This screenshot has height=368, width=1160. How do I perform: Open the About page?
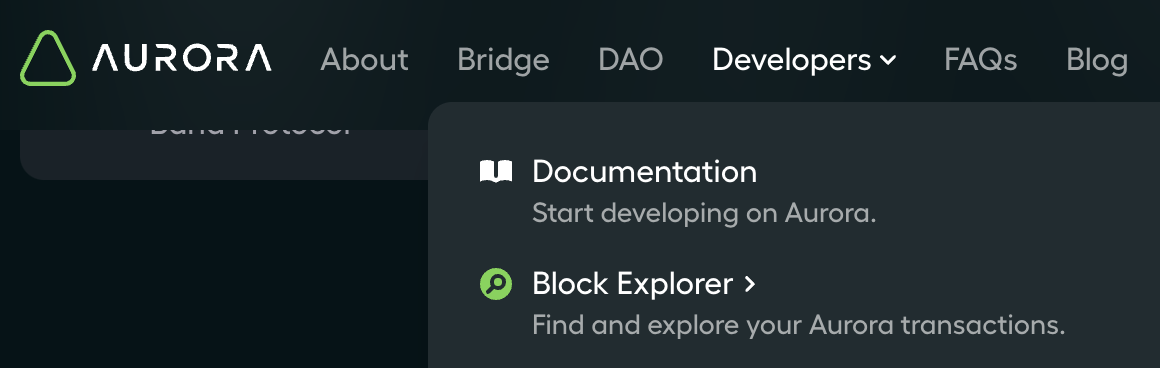[364, 59]
